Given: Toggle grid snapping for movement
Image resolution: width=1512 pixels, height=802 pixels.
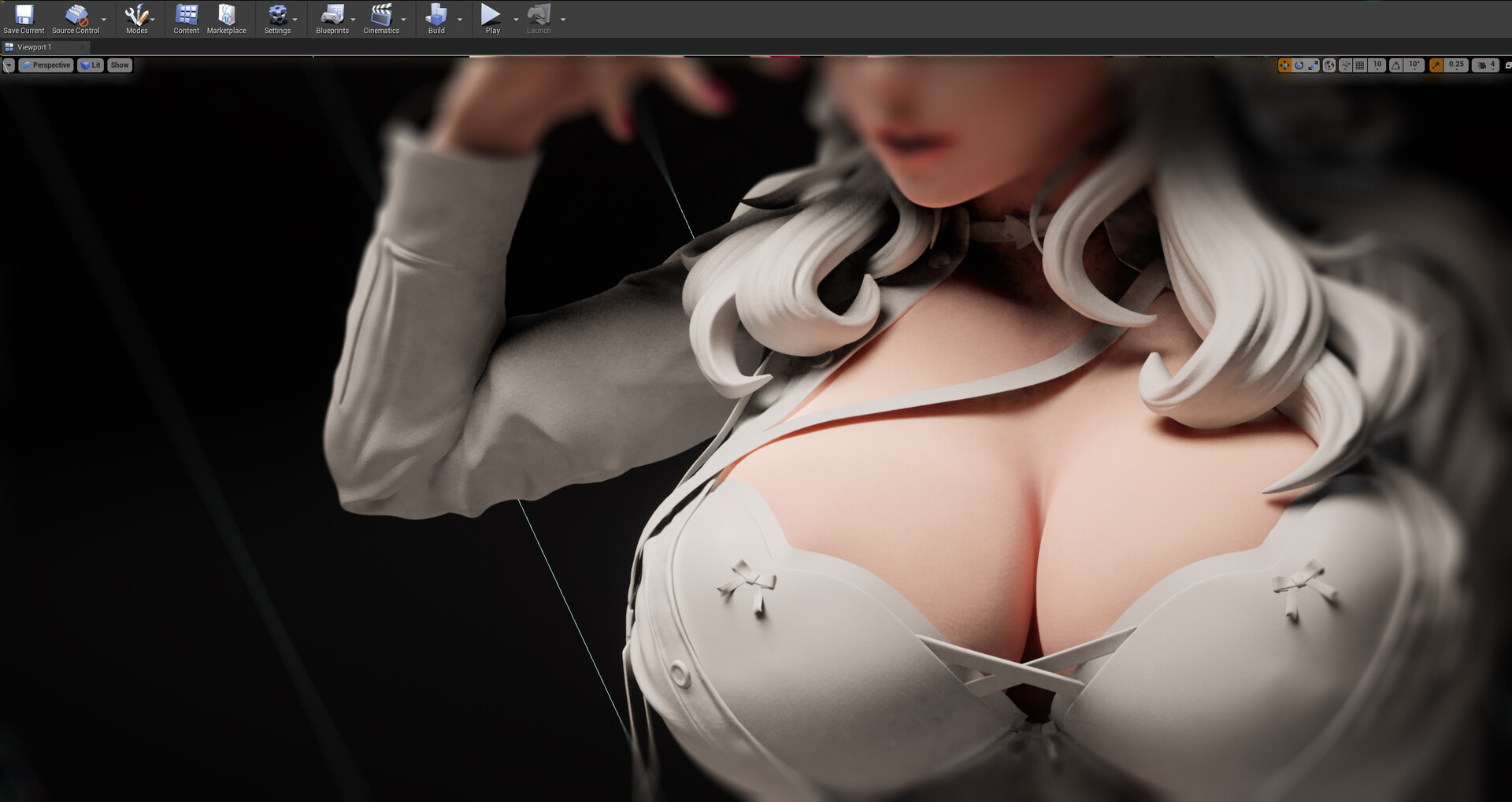Looking at the screenshot, I should pyautogui.click(x=1360, y=65).
